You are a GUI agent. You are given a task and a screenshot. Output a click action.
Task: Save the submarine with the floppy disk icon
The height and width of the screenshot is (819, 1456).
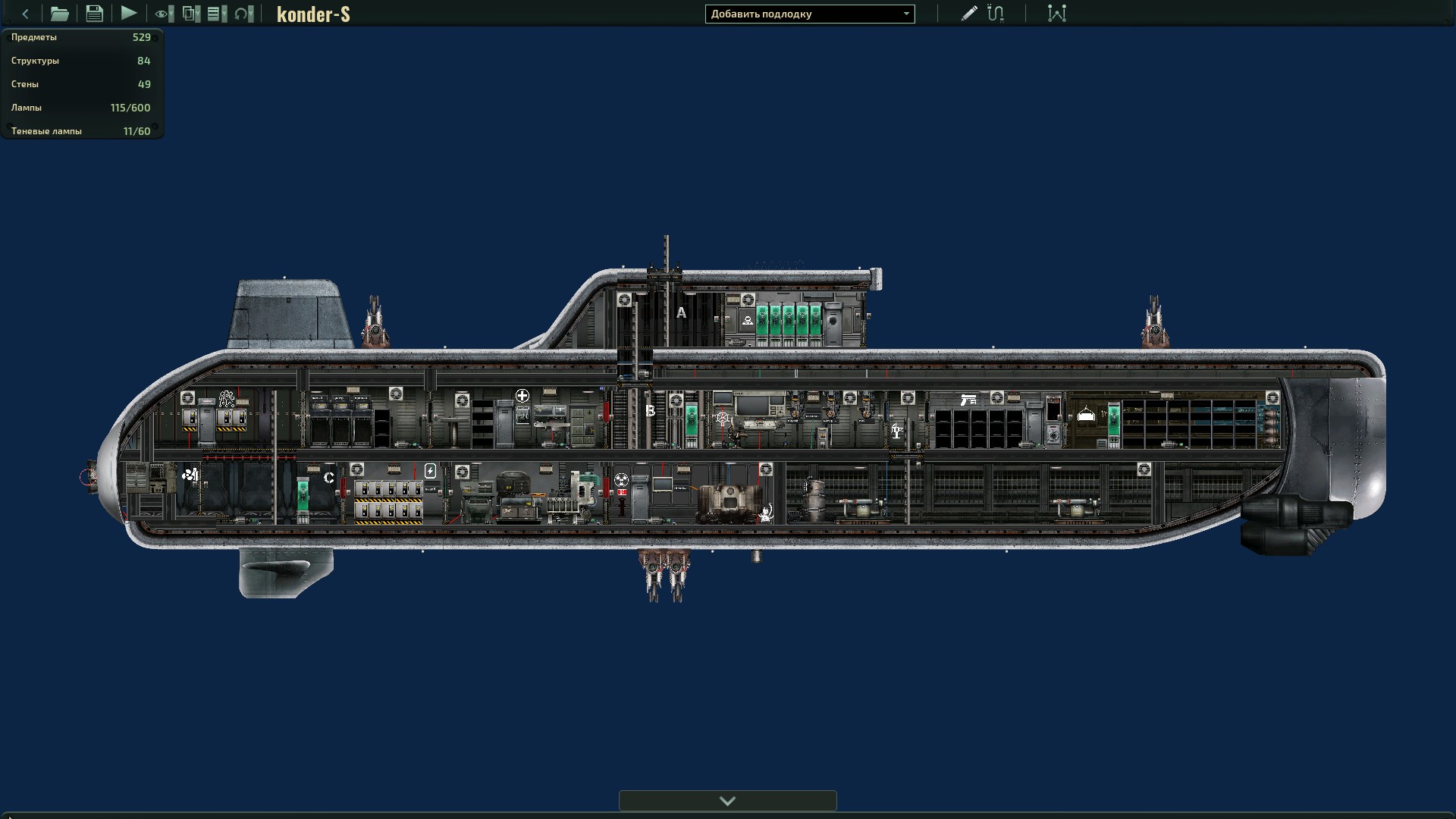coord(94,14)
